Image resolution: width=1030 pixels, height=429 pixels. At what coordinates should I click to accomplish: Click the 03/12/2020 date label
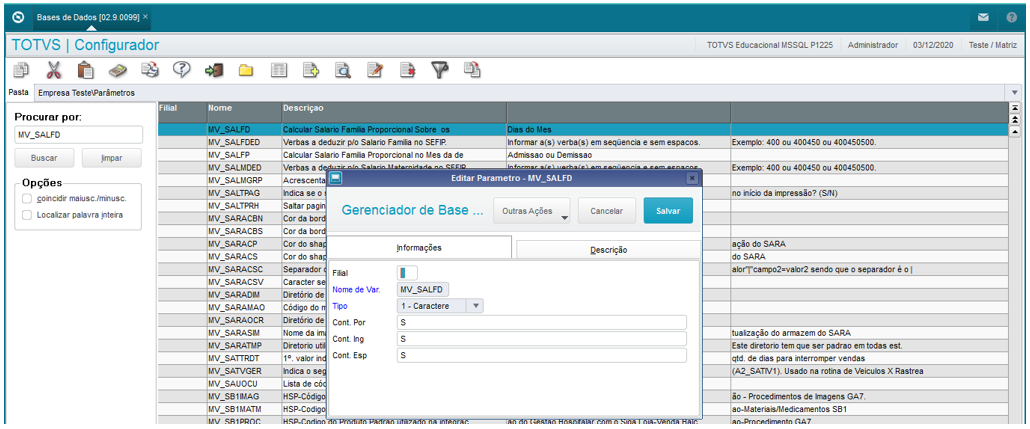(x=933, y=45)
